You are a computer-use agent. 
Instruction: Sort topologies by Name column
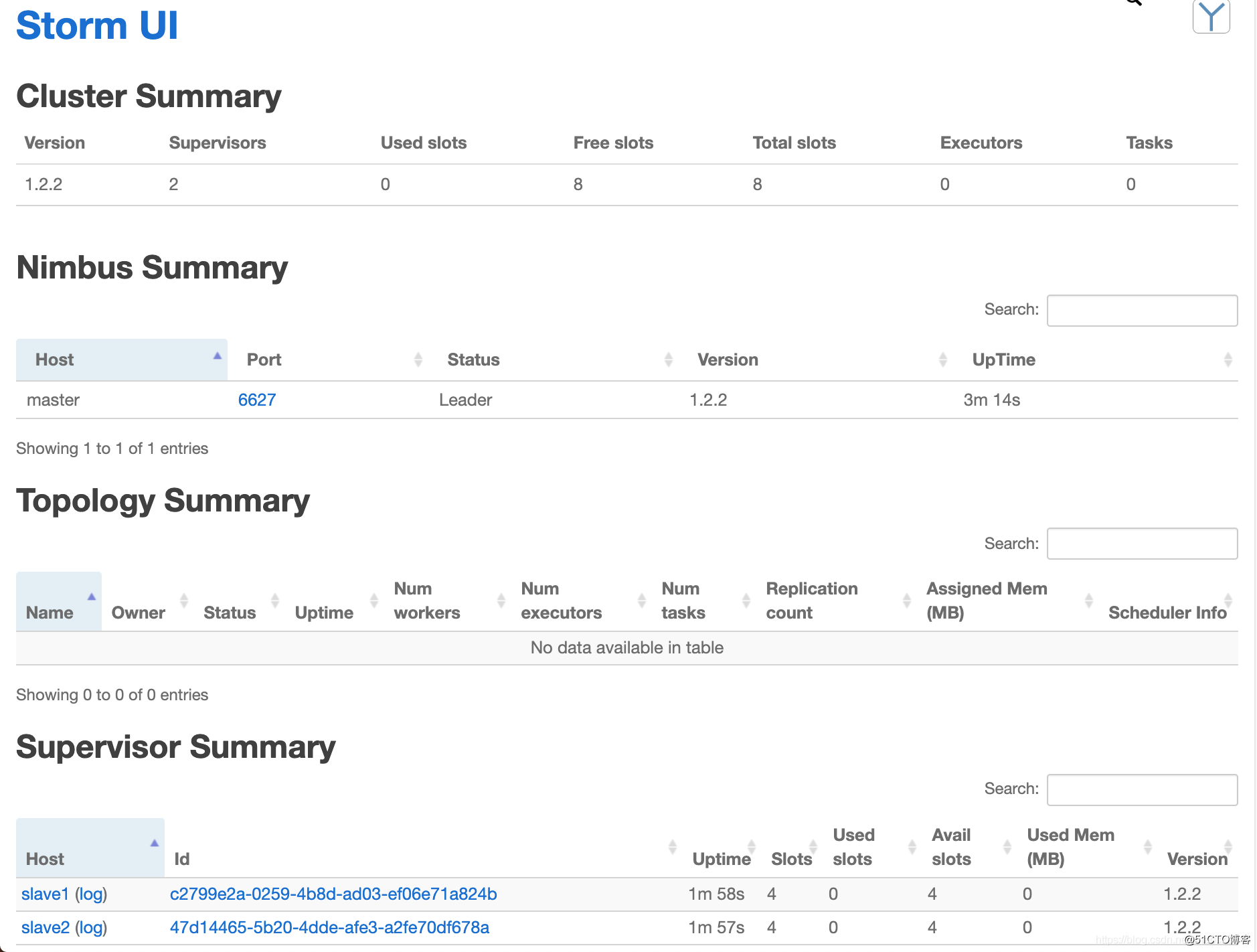tap(59, 601)
